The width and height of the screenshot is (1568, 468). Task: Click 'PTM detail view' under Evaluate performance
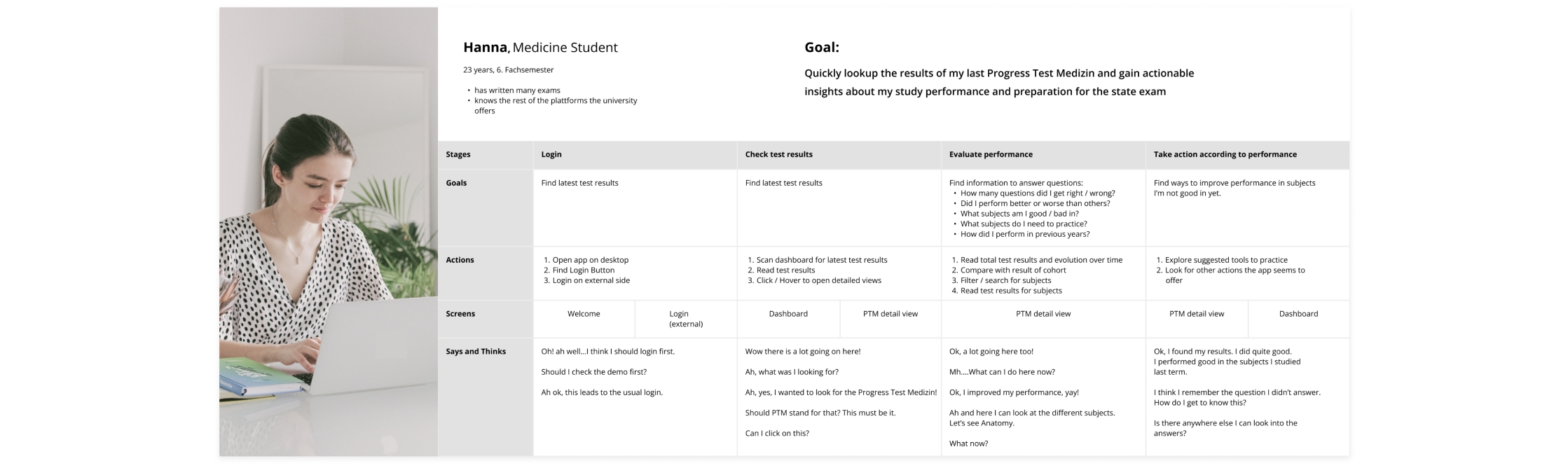click(x=1043, y=314)
